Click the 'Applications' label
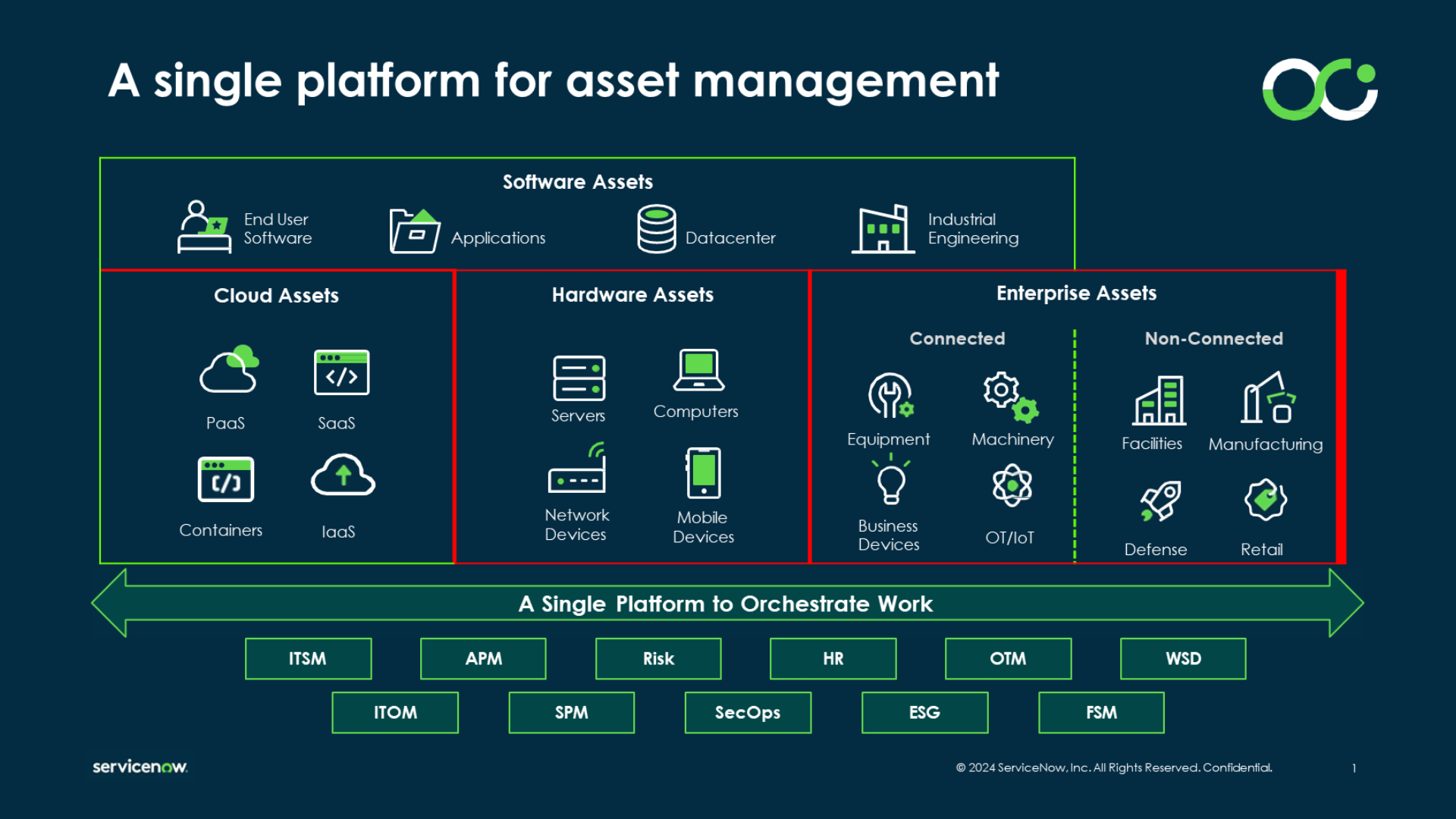 coord(498,239)
